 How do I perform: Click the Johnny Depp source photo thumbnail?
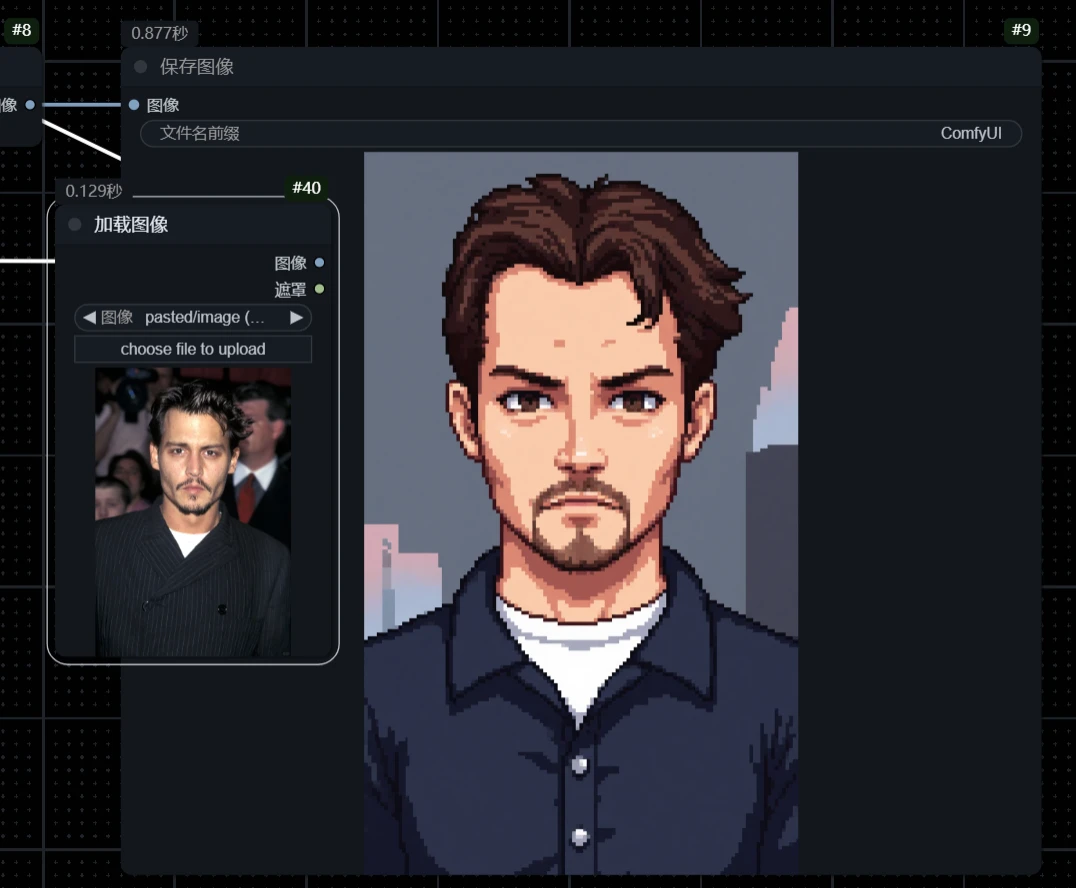point(193,511)
